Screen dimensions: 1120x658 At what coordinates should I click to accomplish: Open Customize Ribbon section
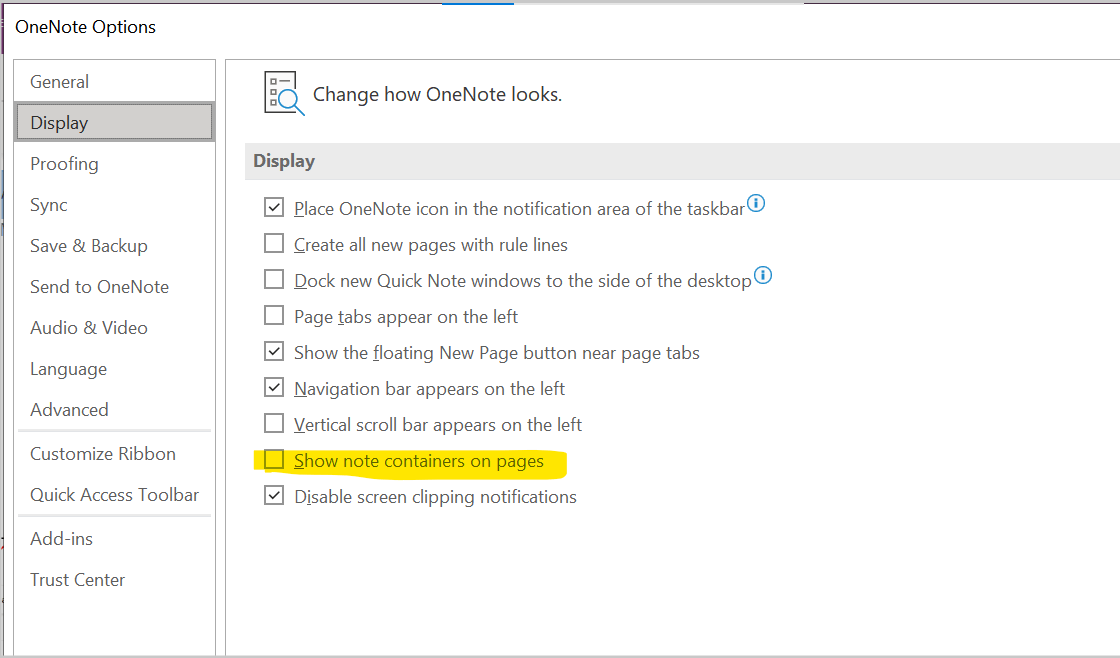[102, 453]
